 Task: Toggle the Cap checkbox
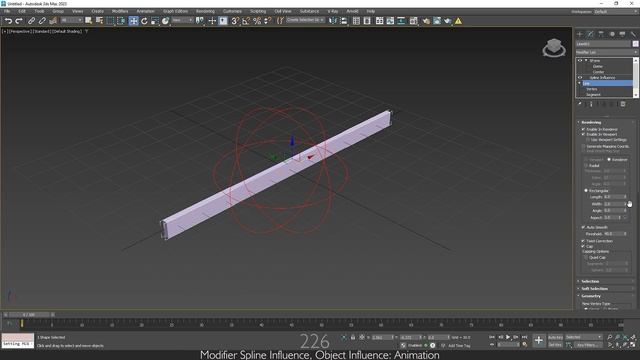pyautogui.click(x=583, y=247)
